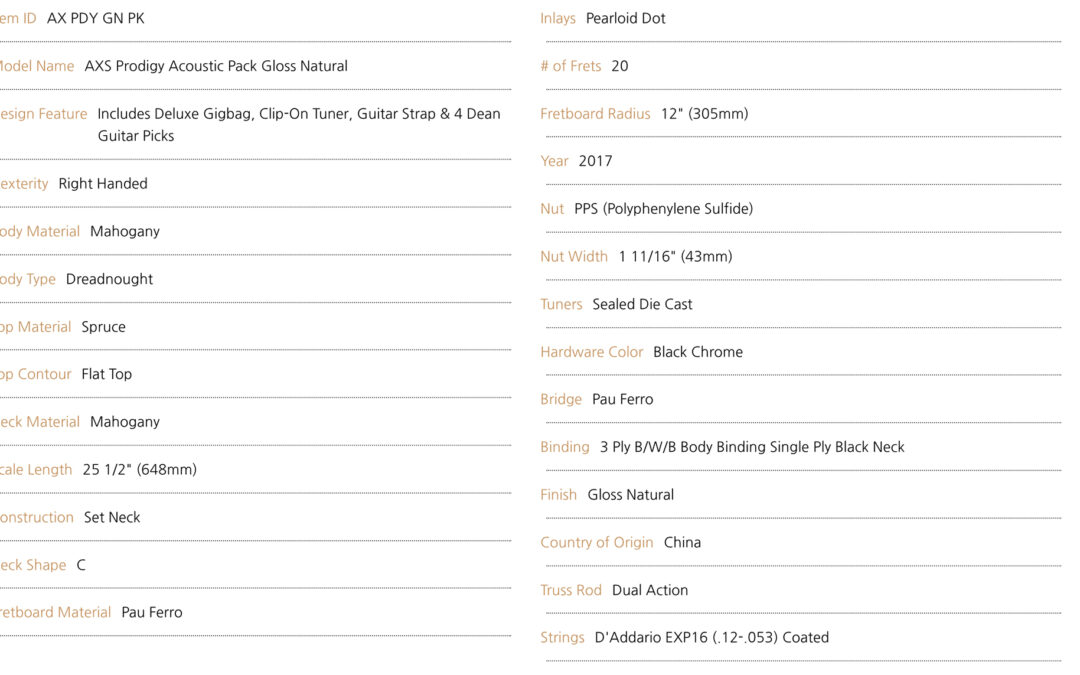This screenshot has height=675, width=1080.
Task: Click the Scale Length 25 1/2" value
Action: [140, 470]
